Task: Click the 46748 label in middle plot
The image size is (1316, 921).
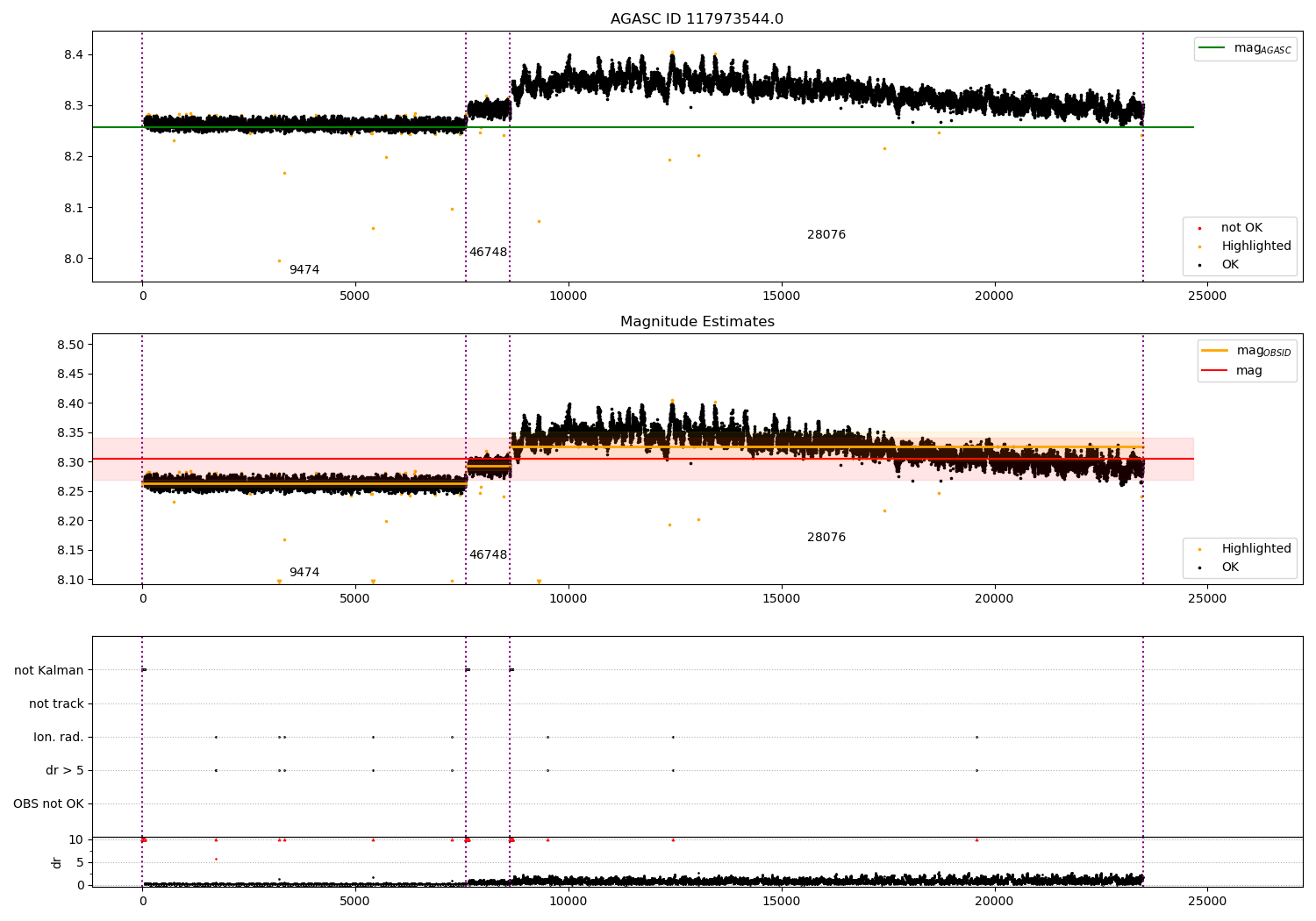Action: (x=488, y=555)
